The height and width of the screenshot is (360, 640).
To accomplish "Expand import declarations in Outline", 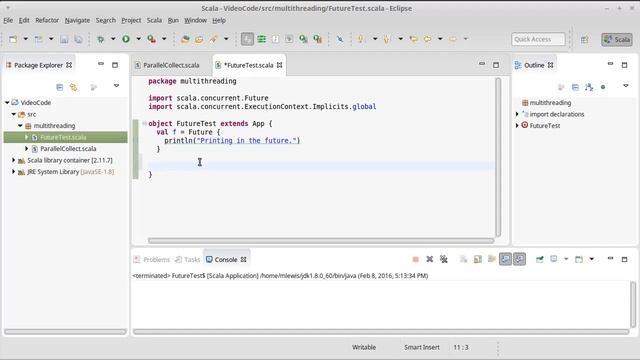I will point(517,114).
